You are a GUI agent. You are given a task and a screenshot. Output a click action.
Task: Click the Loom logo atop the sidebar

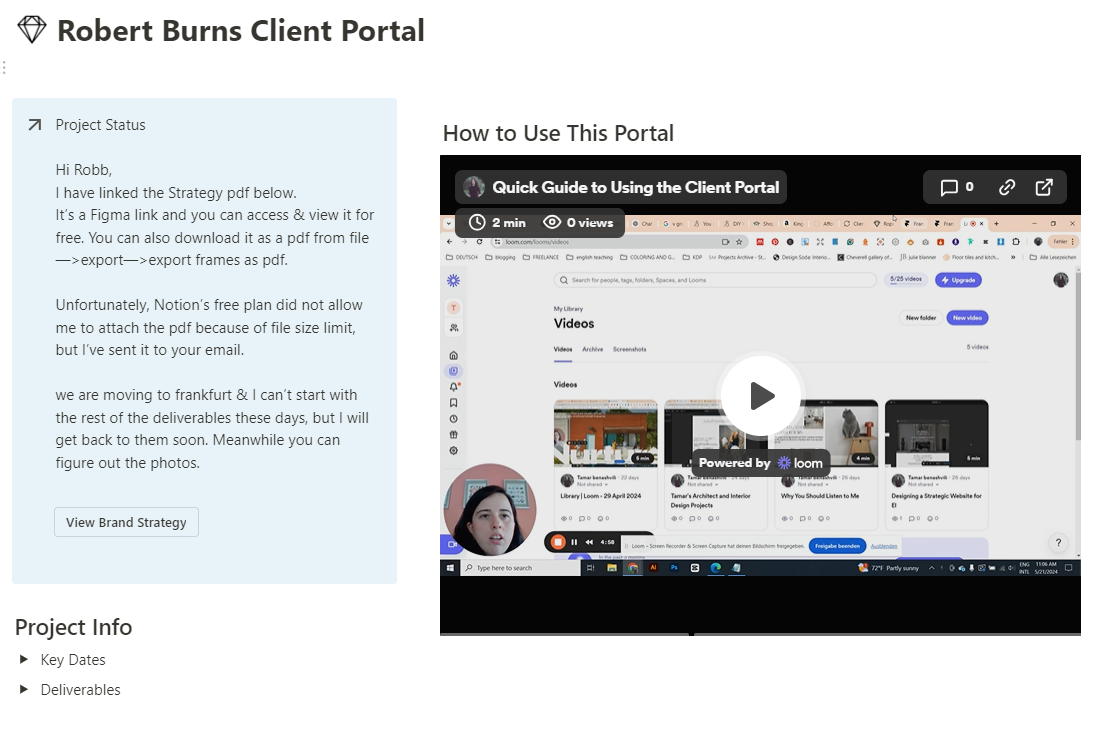453,280
